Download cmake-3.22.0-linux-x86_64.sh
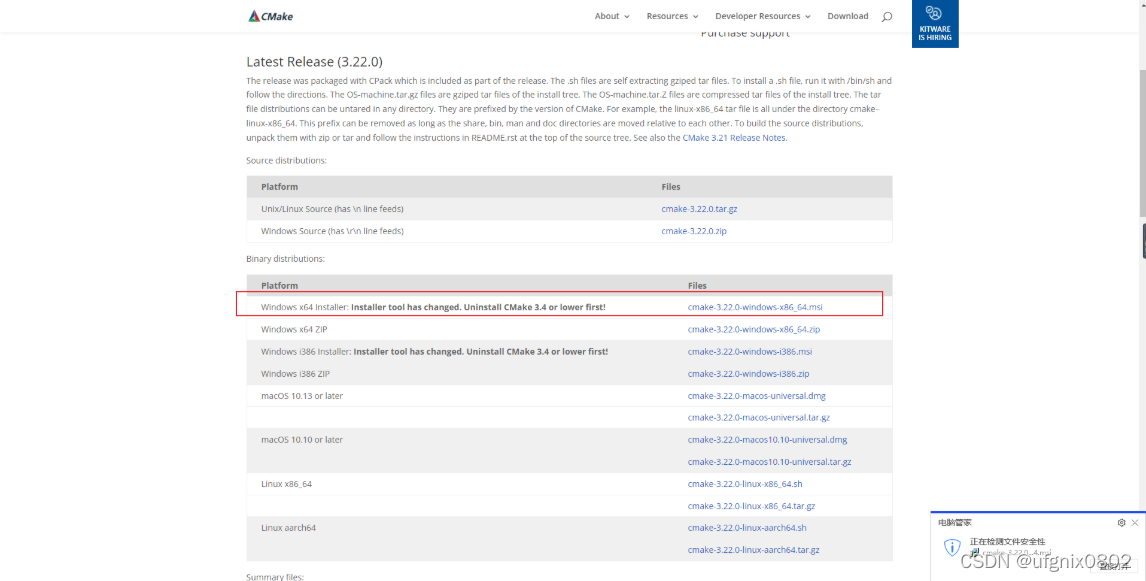Viewport: 1146px width, 581px height. click(745, 484)
